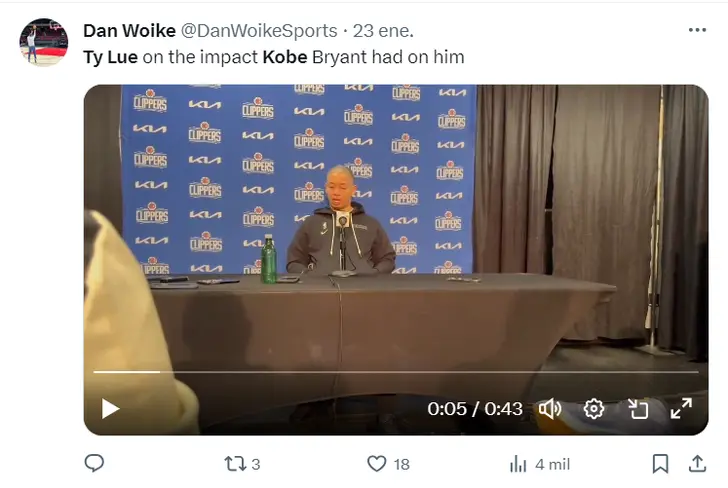
Task: Like the tweet with the heart icon
Action: click(x=388, y=464)
